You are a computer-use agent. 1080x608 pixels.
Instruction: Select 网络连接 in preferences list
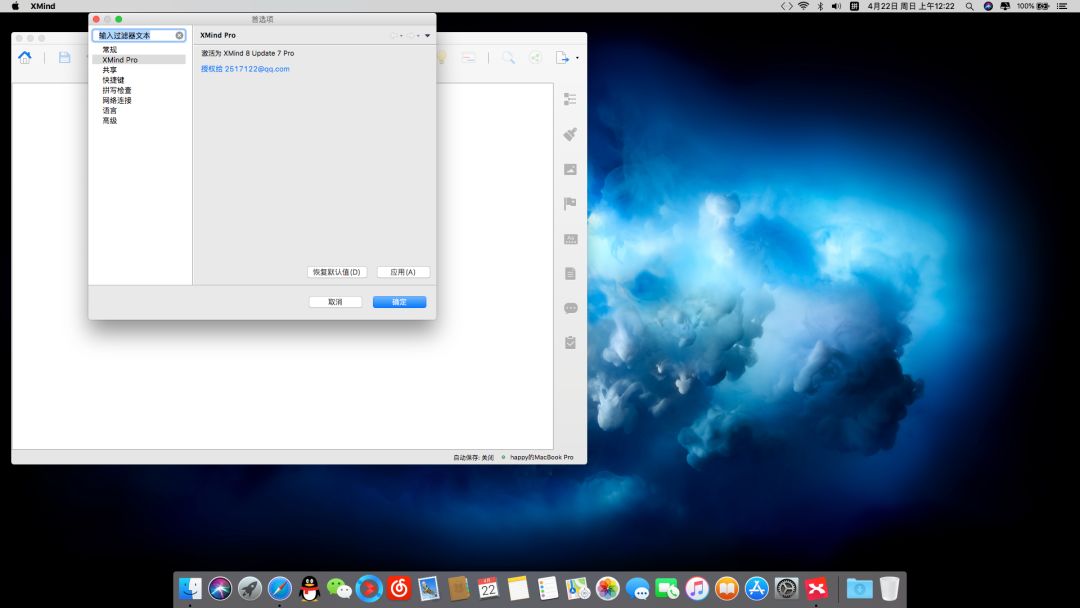click(x=116, y=101)
